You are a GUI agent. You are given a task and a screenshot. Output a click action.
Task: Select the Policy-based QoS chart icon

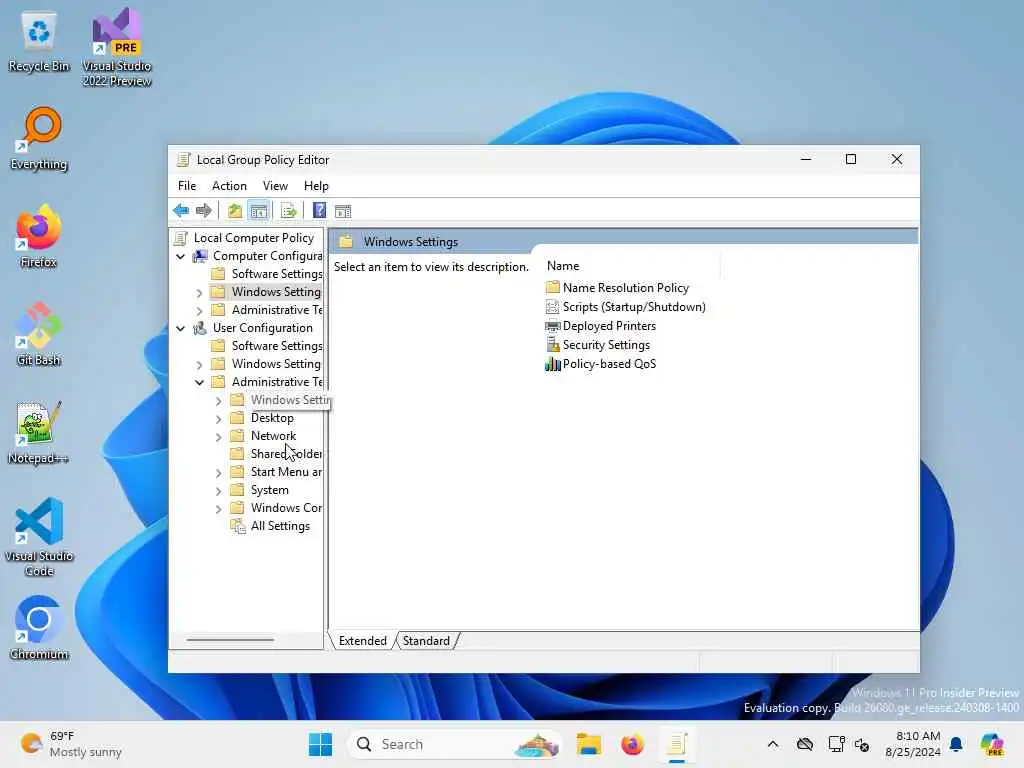tap(552, 364)
